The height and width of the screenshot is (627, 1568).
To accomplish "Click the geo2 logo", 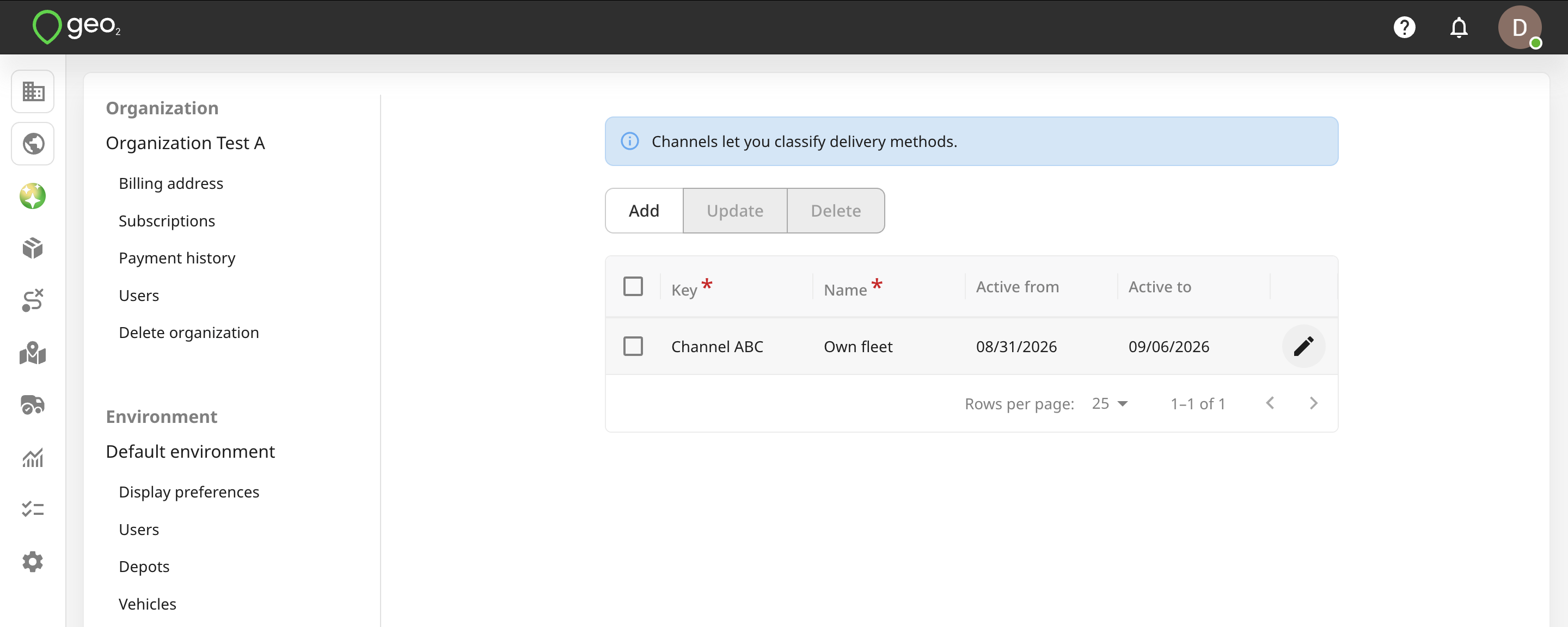I will click(x=77, y=27).
